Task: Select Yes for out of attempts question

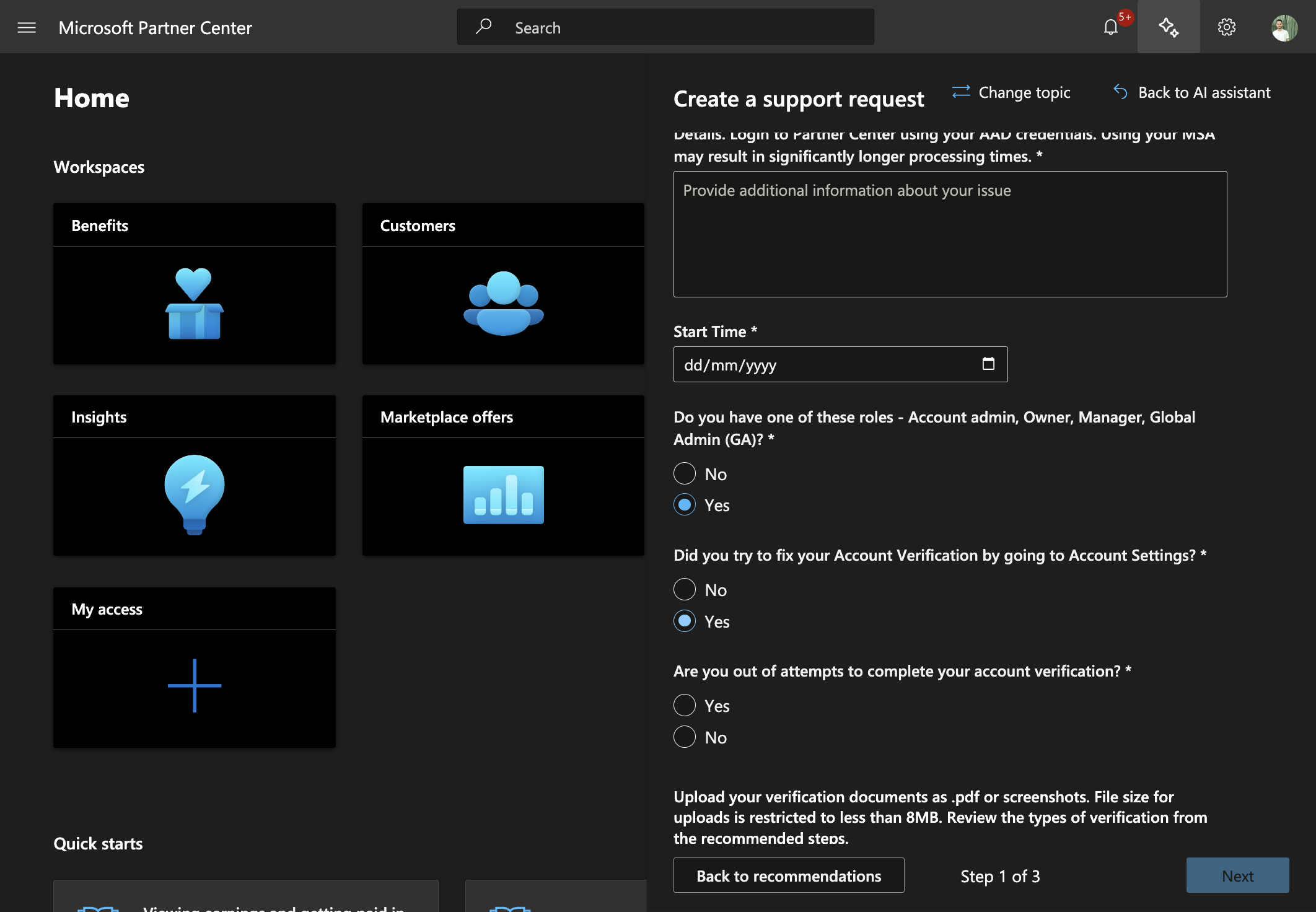Action: [x=685, y=705]
